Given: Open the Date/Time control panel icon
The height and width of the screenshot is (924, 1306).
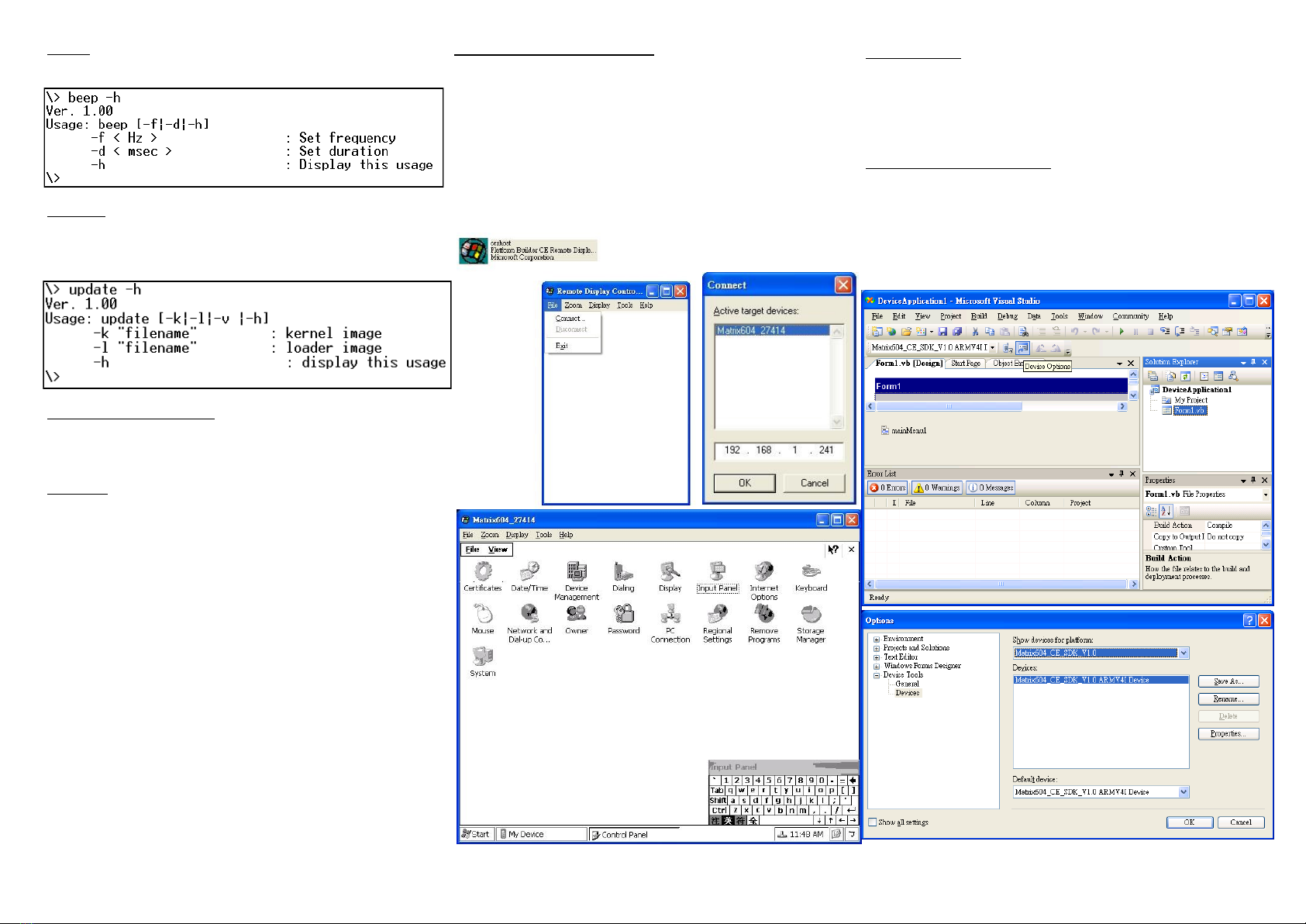Looking at the screenshot, I should 529,576.
